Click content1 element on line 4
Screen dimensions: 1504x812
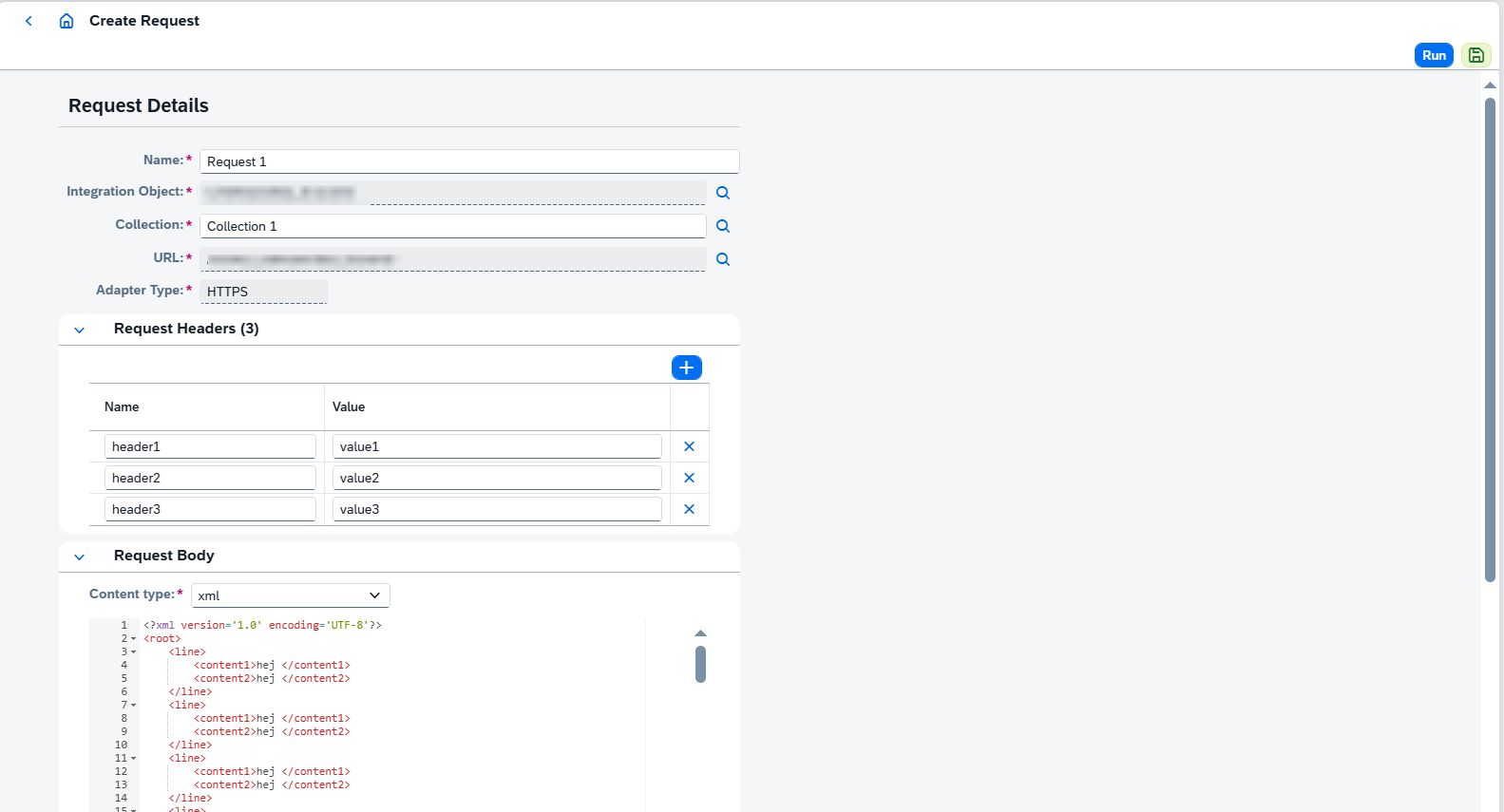[272, 665]
